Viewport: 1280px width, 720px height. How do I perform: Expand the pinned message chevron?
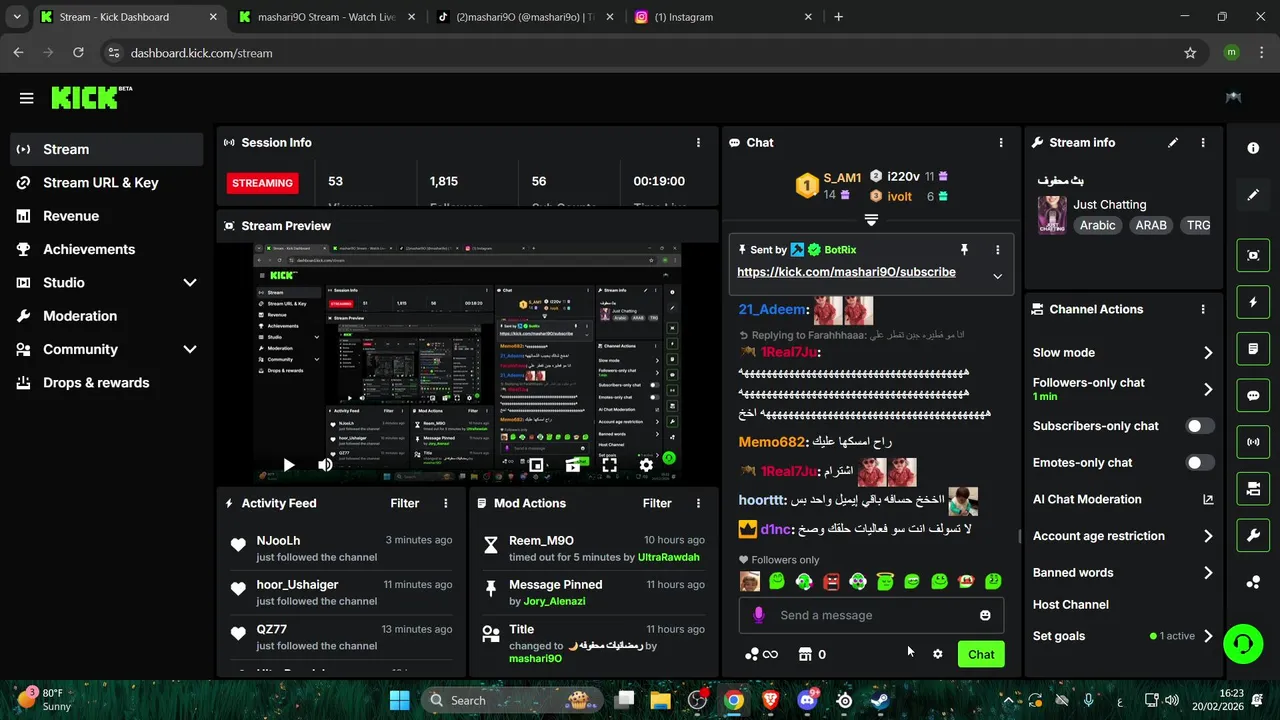point(997,276)
